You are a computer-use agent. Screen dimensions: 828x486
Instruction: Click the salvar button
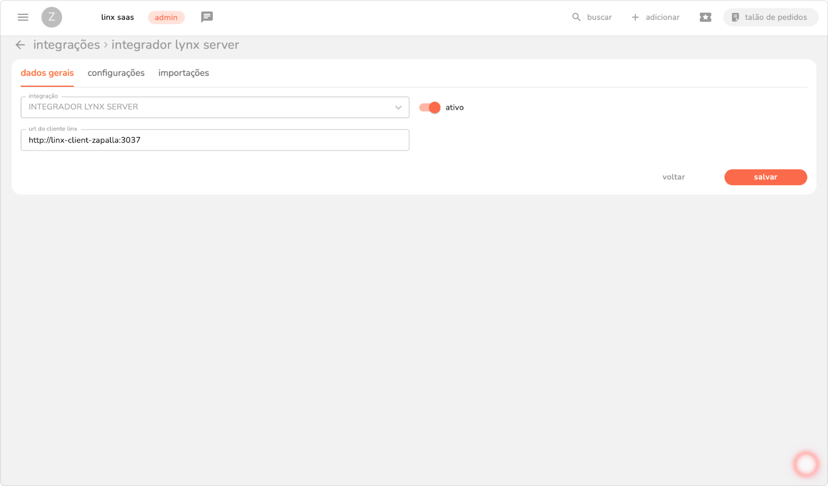[765, 177]
